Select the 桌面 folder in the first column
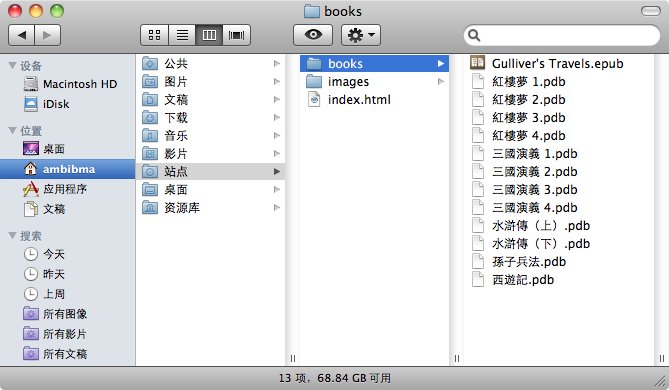Screen dimensions: 669x390 coord(211,189)
